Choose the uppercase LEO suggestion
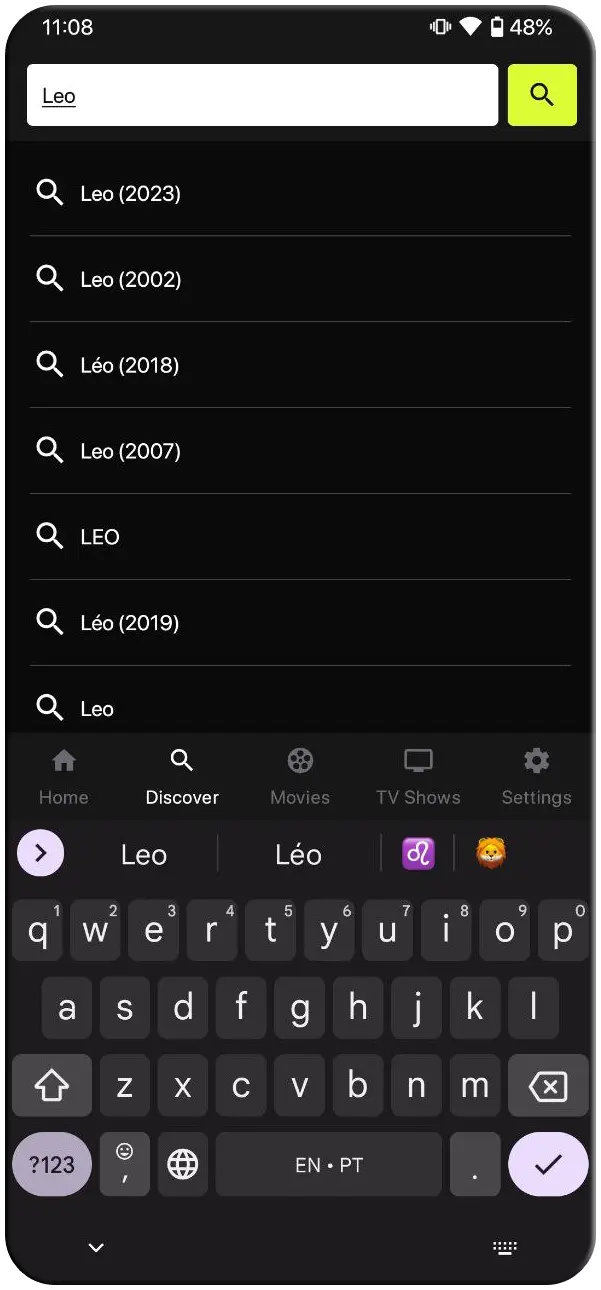 [x=100, y=537]
